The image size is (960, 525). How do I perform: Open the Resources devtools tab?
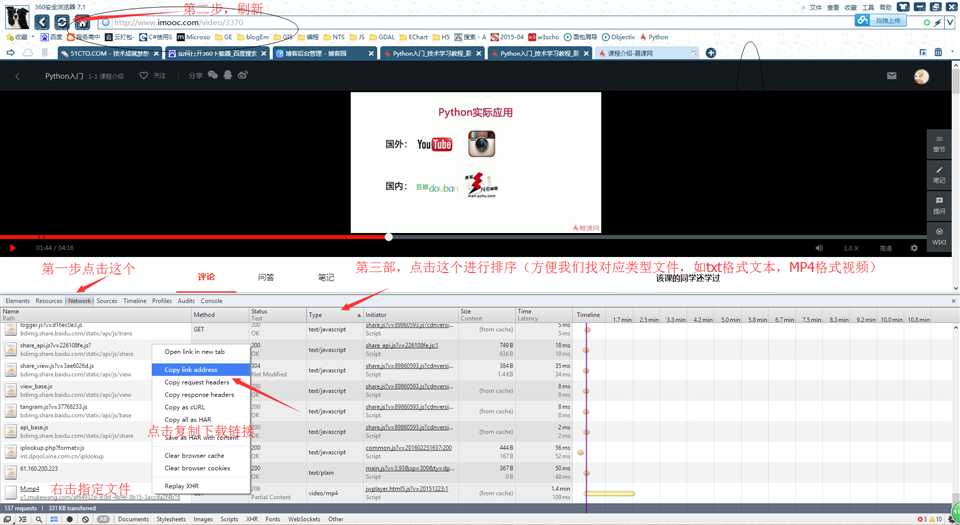pos(49,301)
